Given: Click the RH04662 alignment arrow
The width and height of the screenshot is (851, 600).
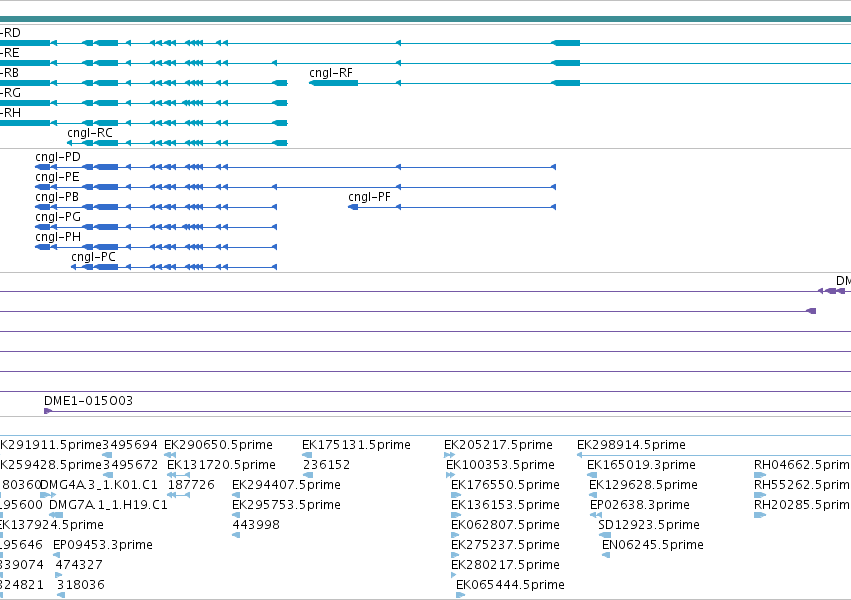Looking at the screenshot, I should tap(760, 475).
